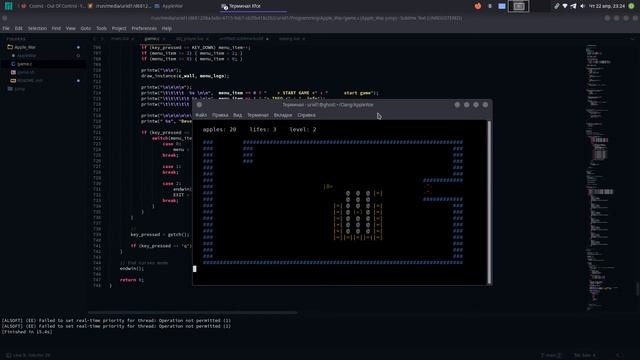Click the date and time clock
Viewport: 640px width, 360px height.
tap(607, 6)
